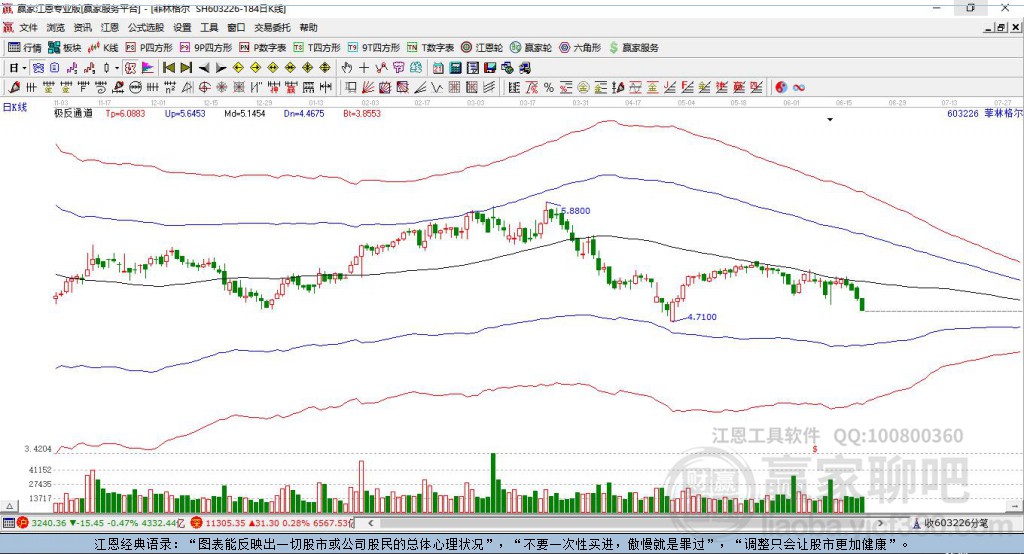Select the golden 金 ratio lines tool
Viewport: 1024px width, 554px height.
(601, 87)
